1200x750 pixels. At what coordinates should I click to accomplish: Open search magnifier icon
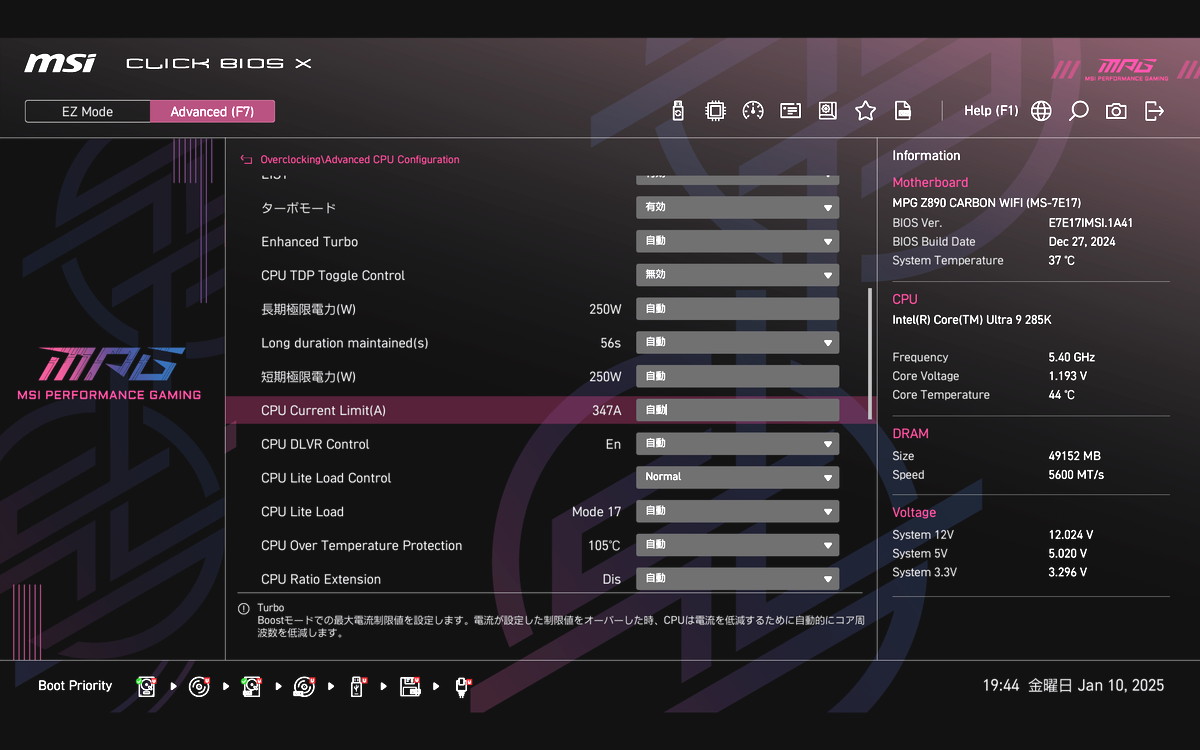coord(1078,111)
